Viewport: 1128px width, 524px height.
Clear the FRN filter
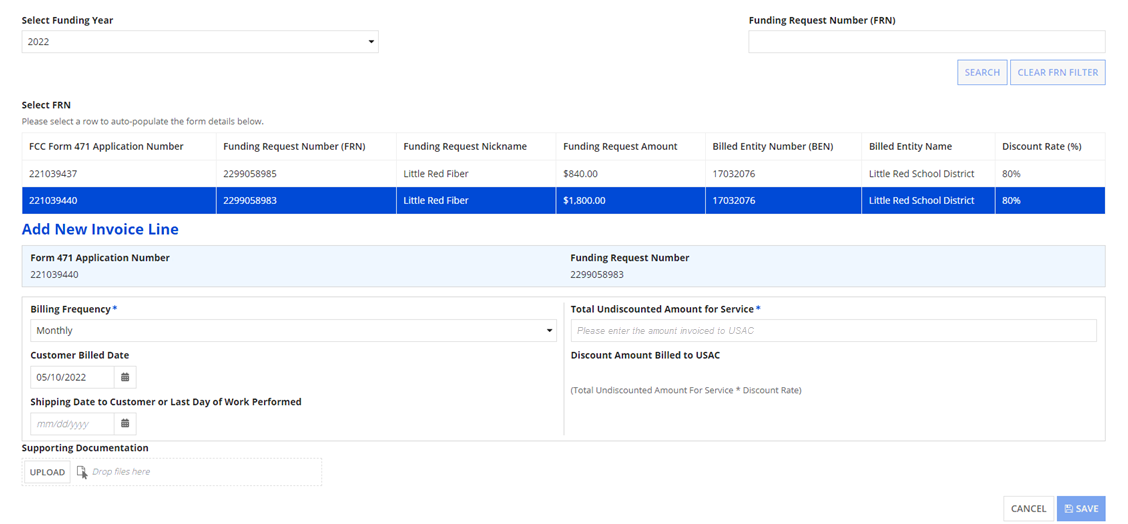pos(1057,72)
